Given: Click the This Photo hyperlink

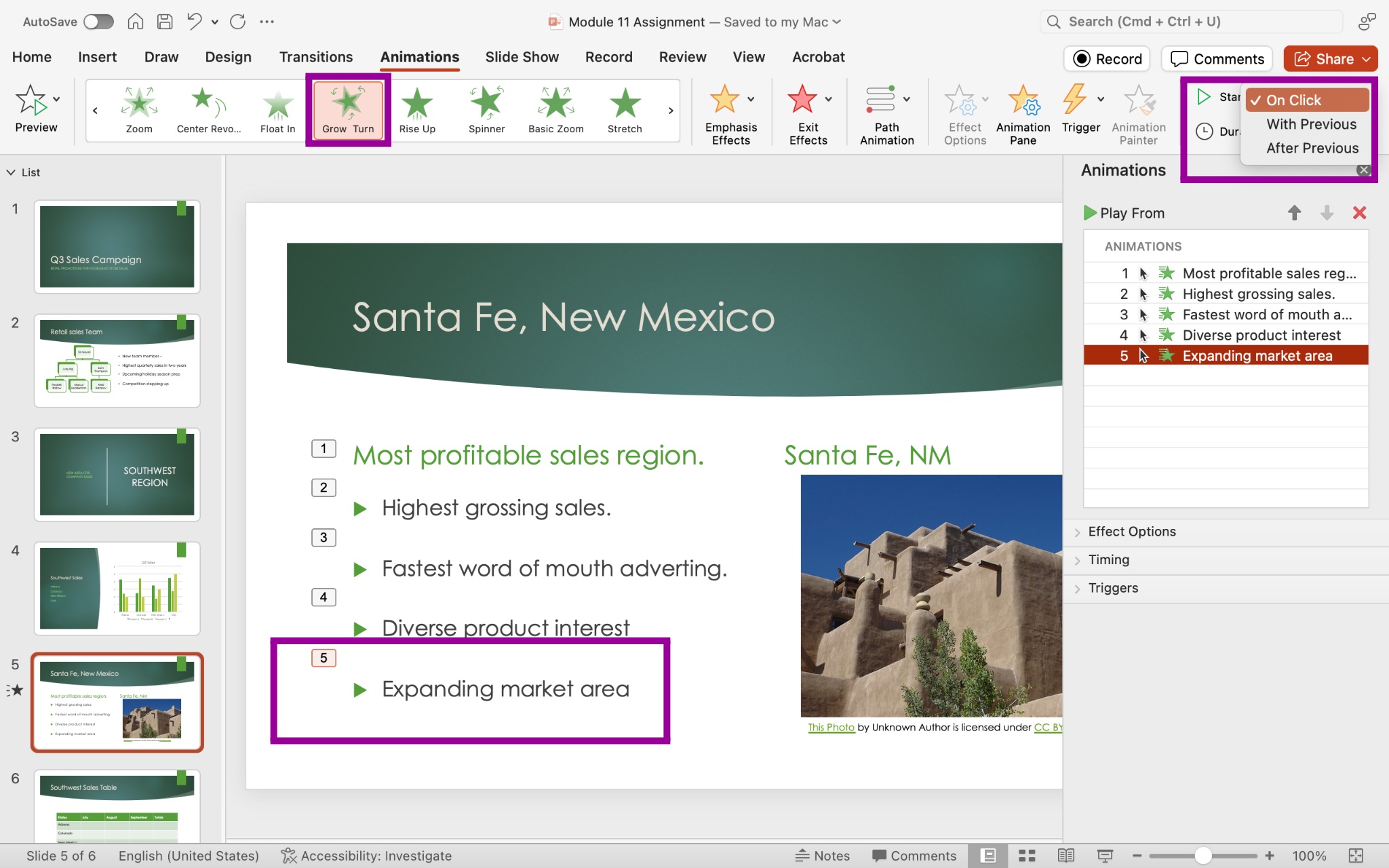Looking at the screenshot, I should 831,727.
